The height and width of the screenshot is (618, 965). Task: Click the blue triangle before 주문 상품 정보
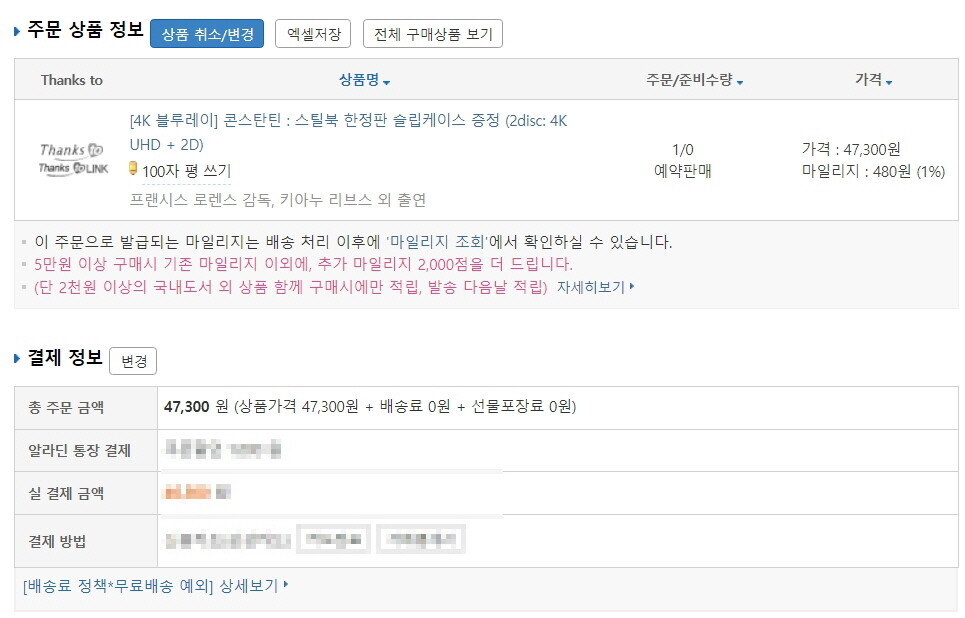[17, 32]
